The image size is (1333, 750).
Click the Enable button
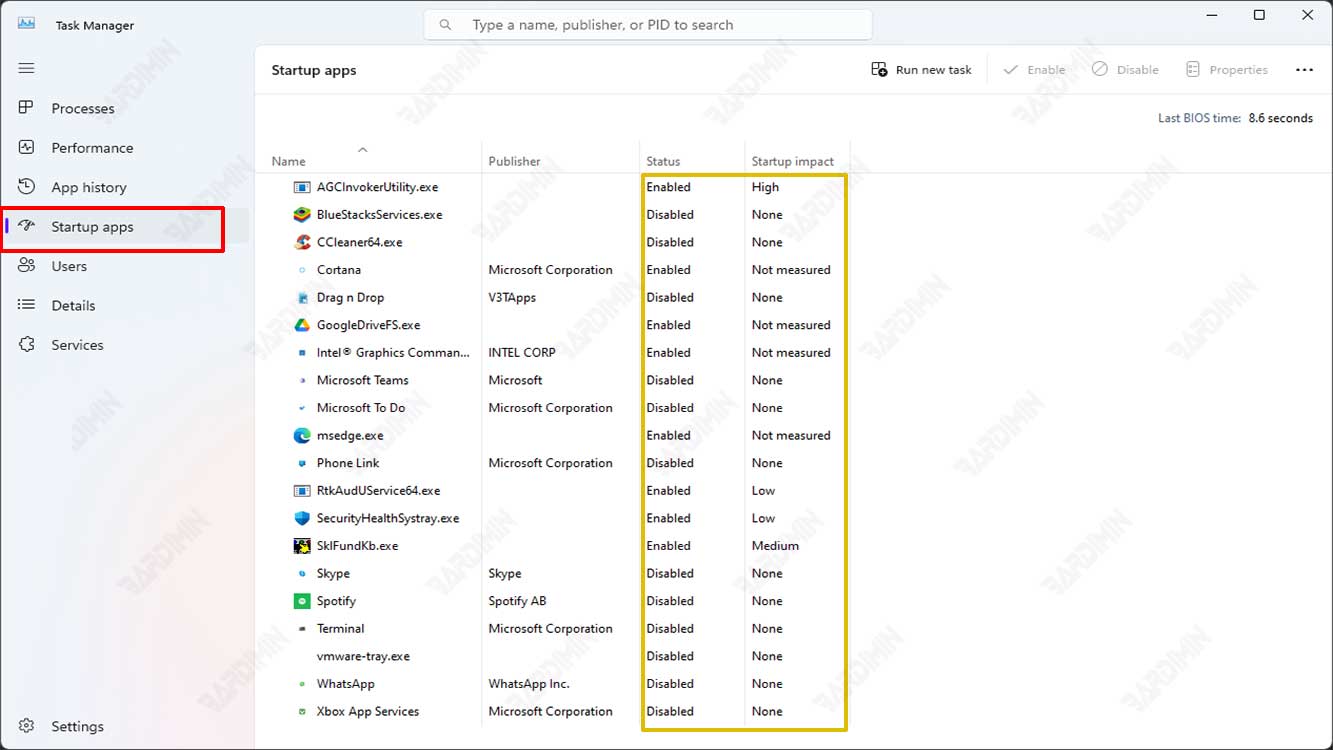(x=1034, y=70)
